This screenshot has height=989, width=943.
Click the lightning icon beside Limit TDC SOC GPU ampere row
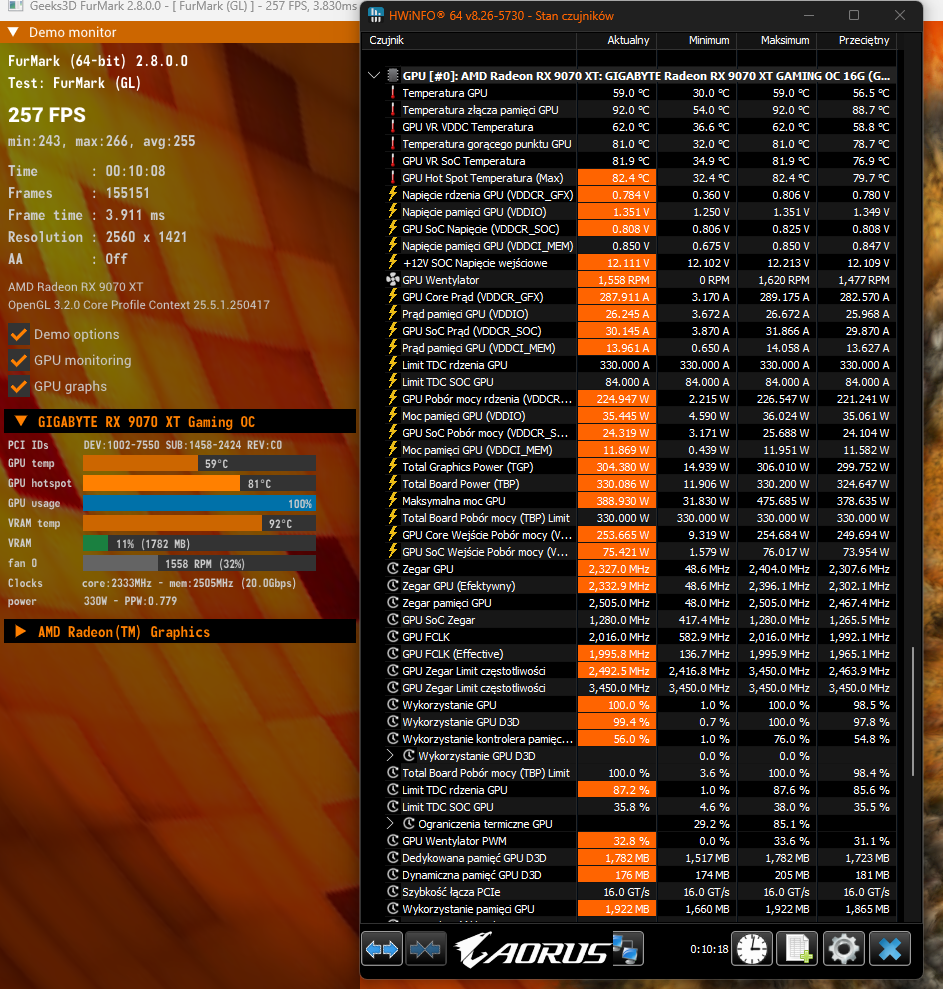pyautogui.click(x=392, y=382)
